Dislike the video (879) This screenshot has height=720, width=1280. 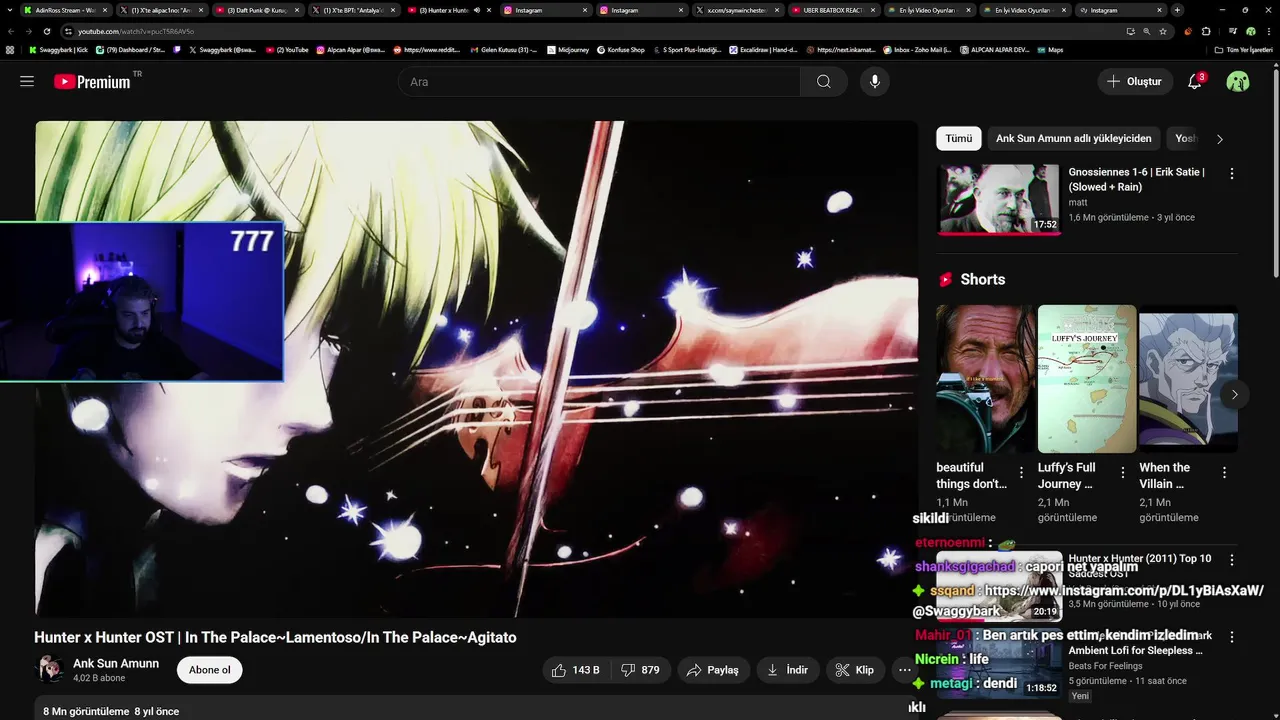pos(641,670)
